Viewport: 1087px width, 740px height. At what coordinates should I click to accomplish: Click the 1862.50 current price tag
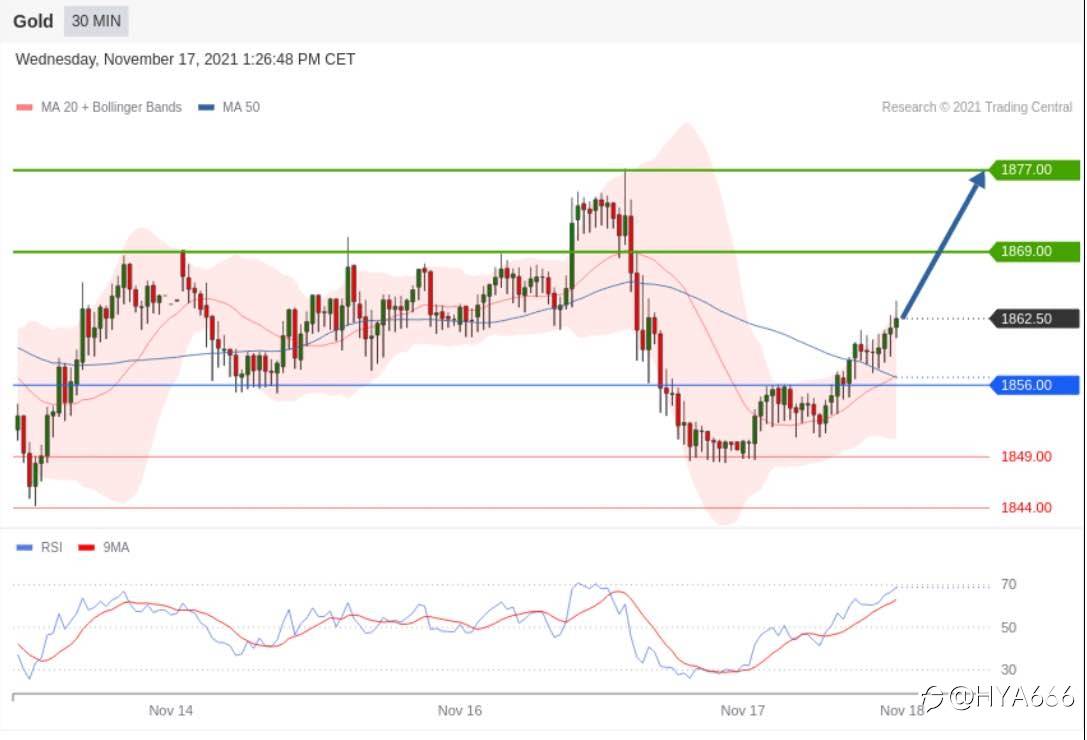click(x=1034, y=319)
